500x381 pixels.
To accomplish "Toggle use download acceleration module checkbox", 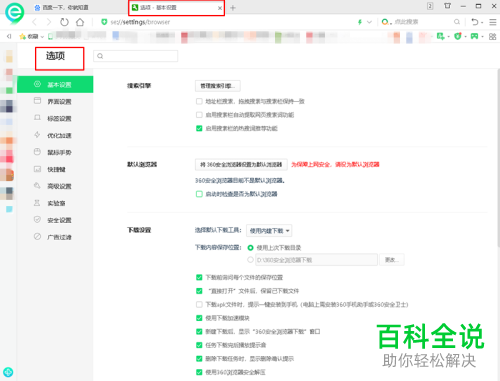I will [x=199, y=318].
